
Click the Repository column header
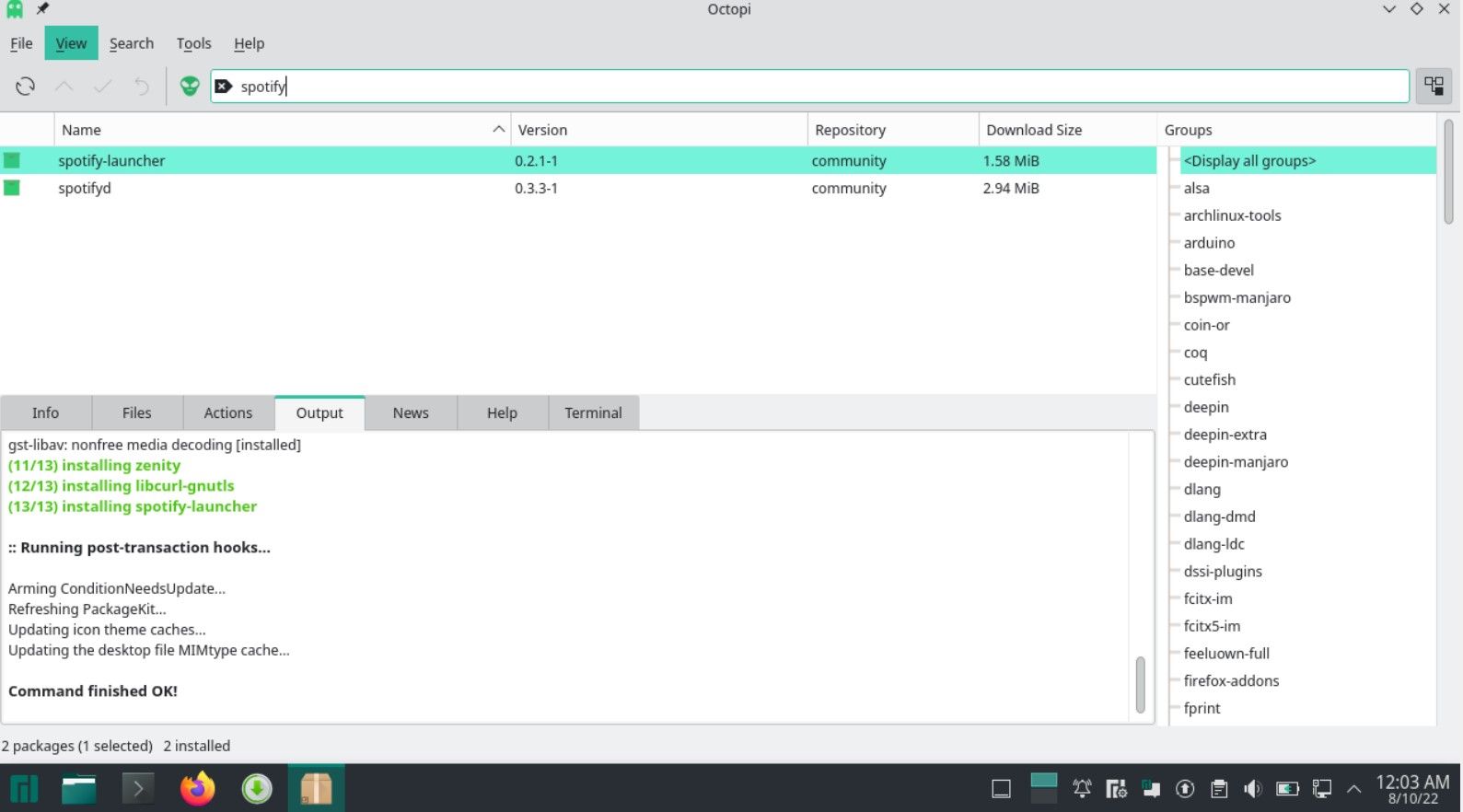(893, 130)
